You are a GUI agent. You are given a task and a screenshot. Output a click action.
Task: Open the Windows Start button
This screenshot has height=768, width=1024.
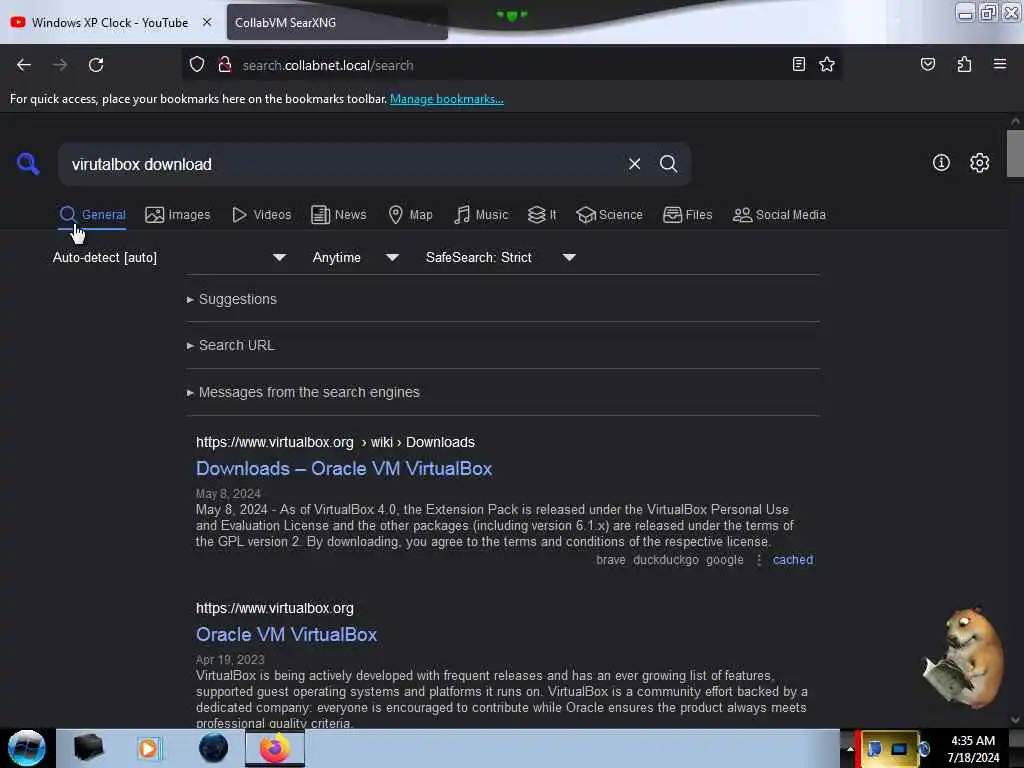pos(27,748)
